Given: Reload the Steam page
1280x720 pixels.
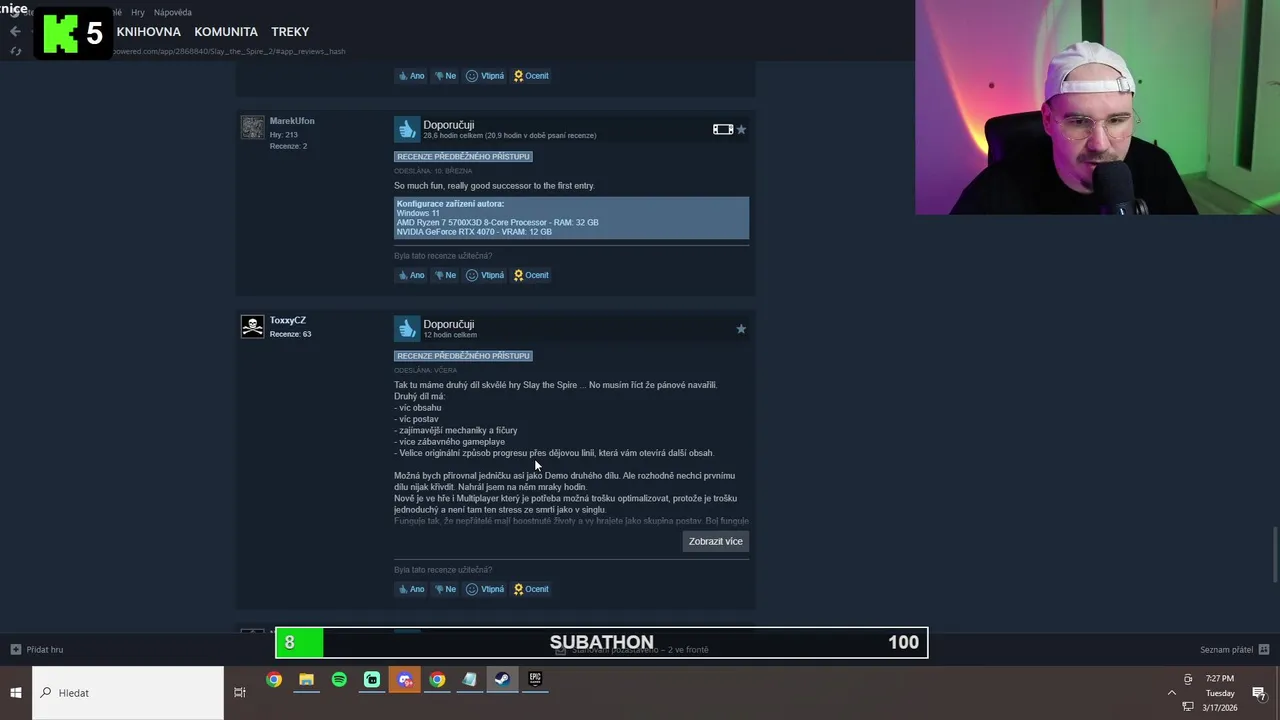Looking at the screenshot, I should click(x=15, y=51).
